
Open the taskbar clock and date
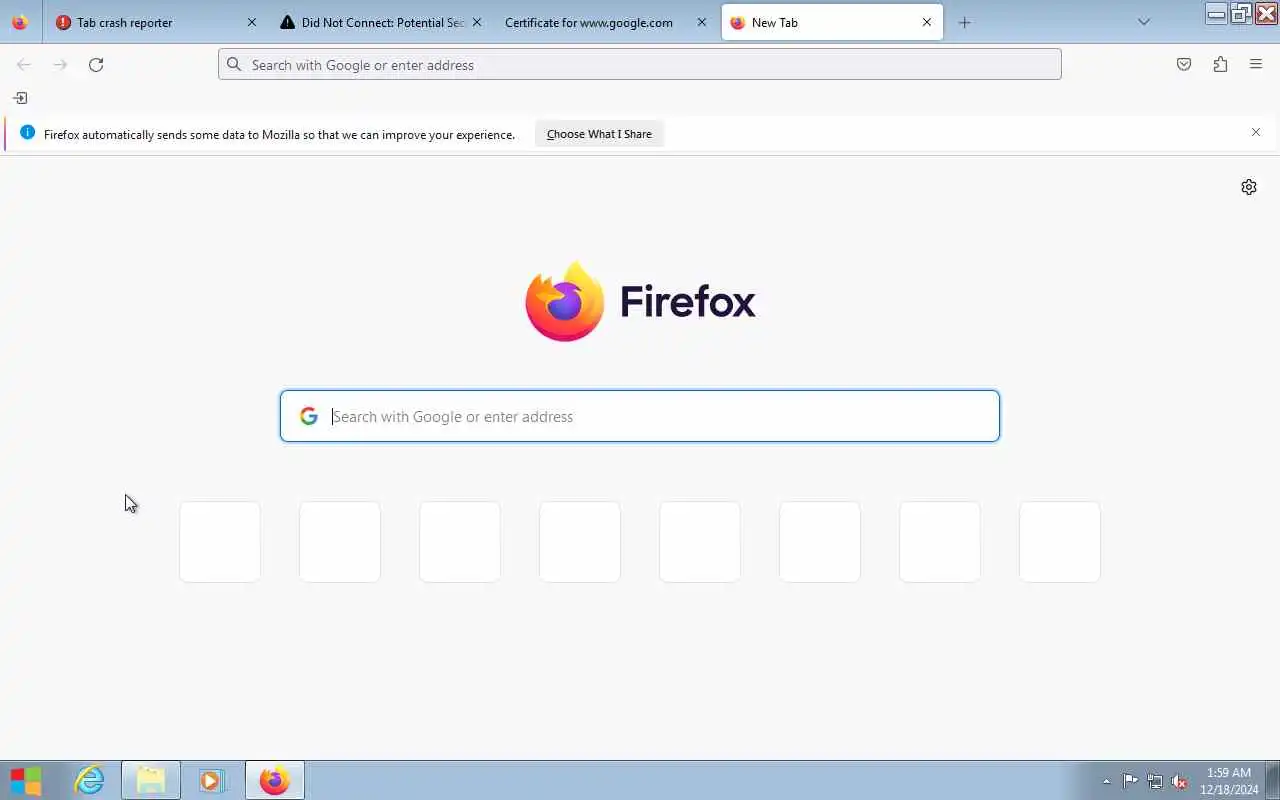click(1229, 781)
